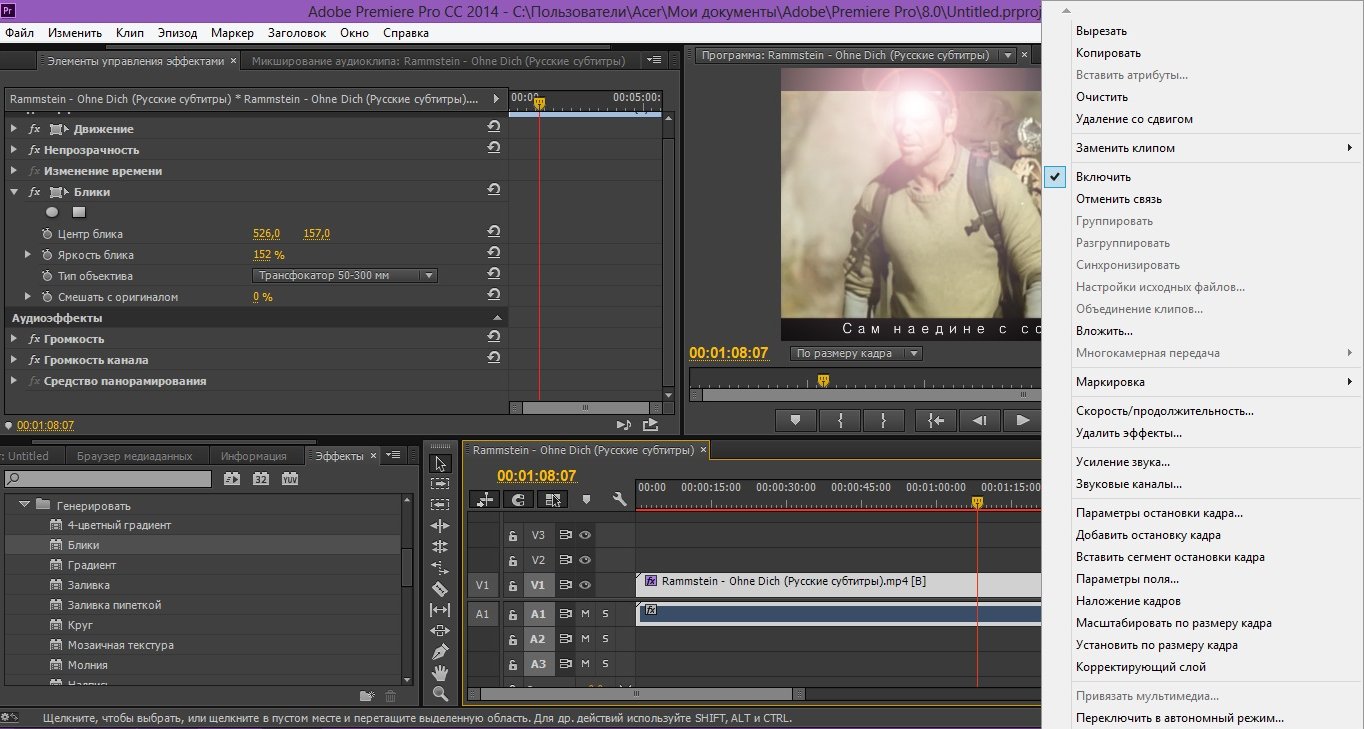Click the rectangle mask icon under Блики
1364x729 pixels.
[x=79, y=212]
